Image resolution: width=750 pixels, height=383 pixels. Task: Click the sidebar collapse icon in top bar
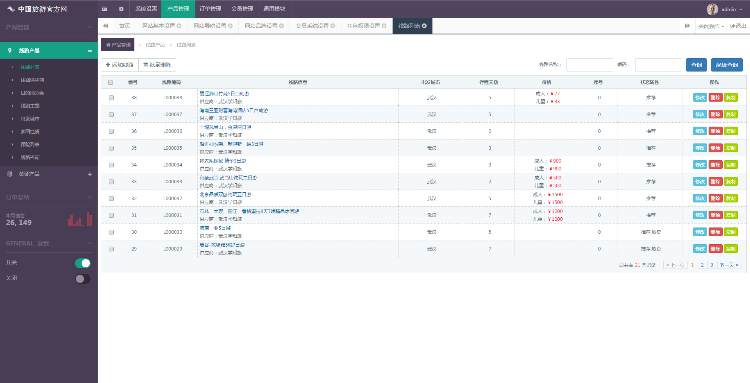[x=105, y=9]
